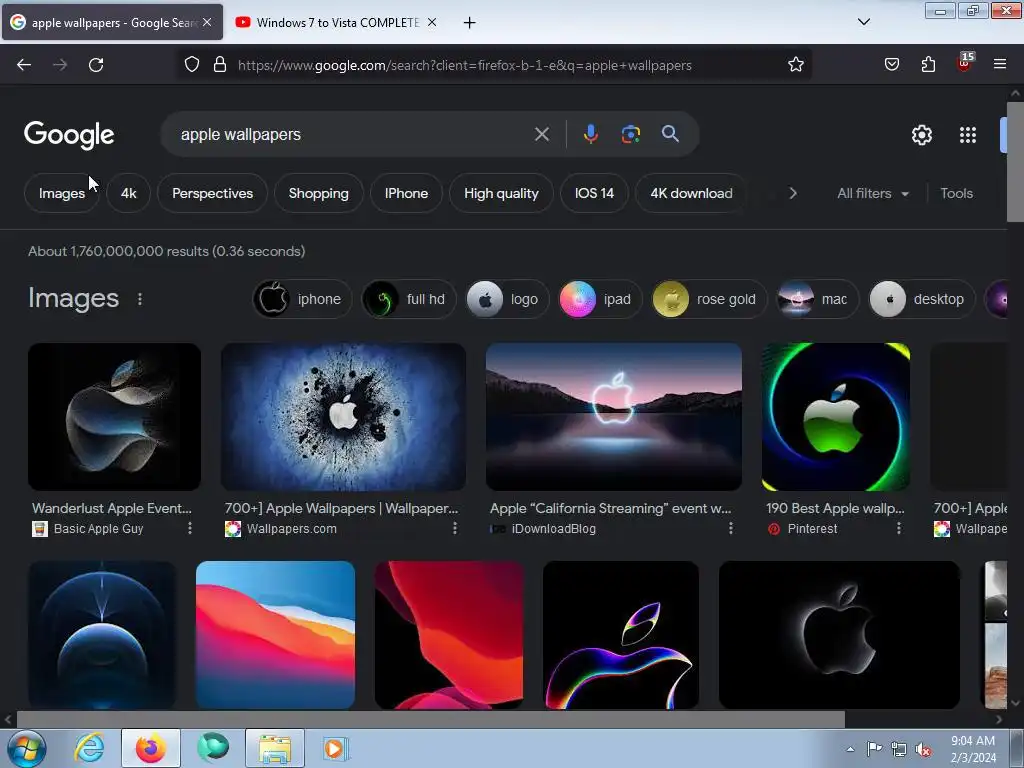The height and width of the screenshot is (768, 1024).
Task: Refine images by full hd chip
Action: pyautogui.click(x=409, y=299)
